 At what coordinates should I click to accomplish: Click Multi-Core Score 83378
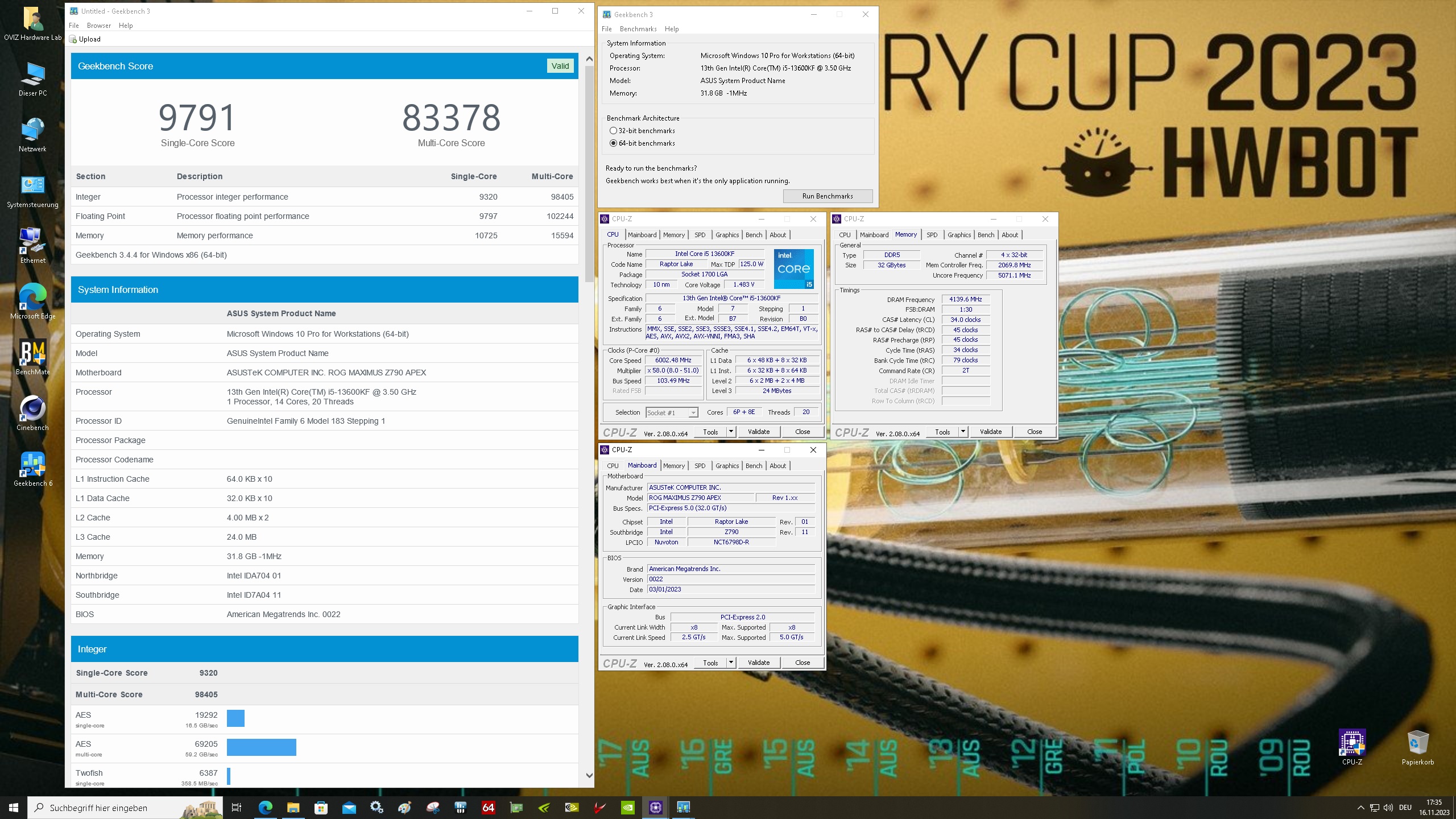point(451,118)
